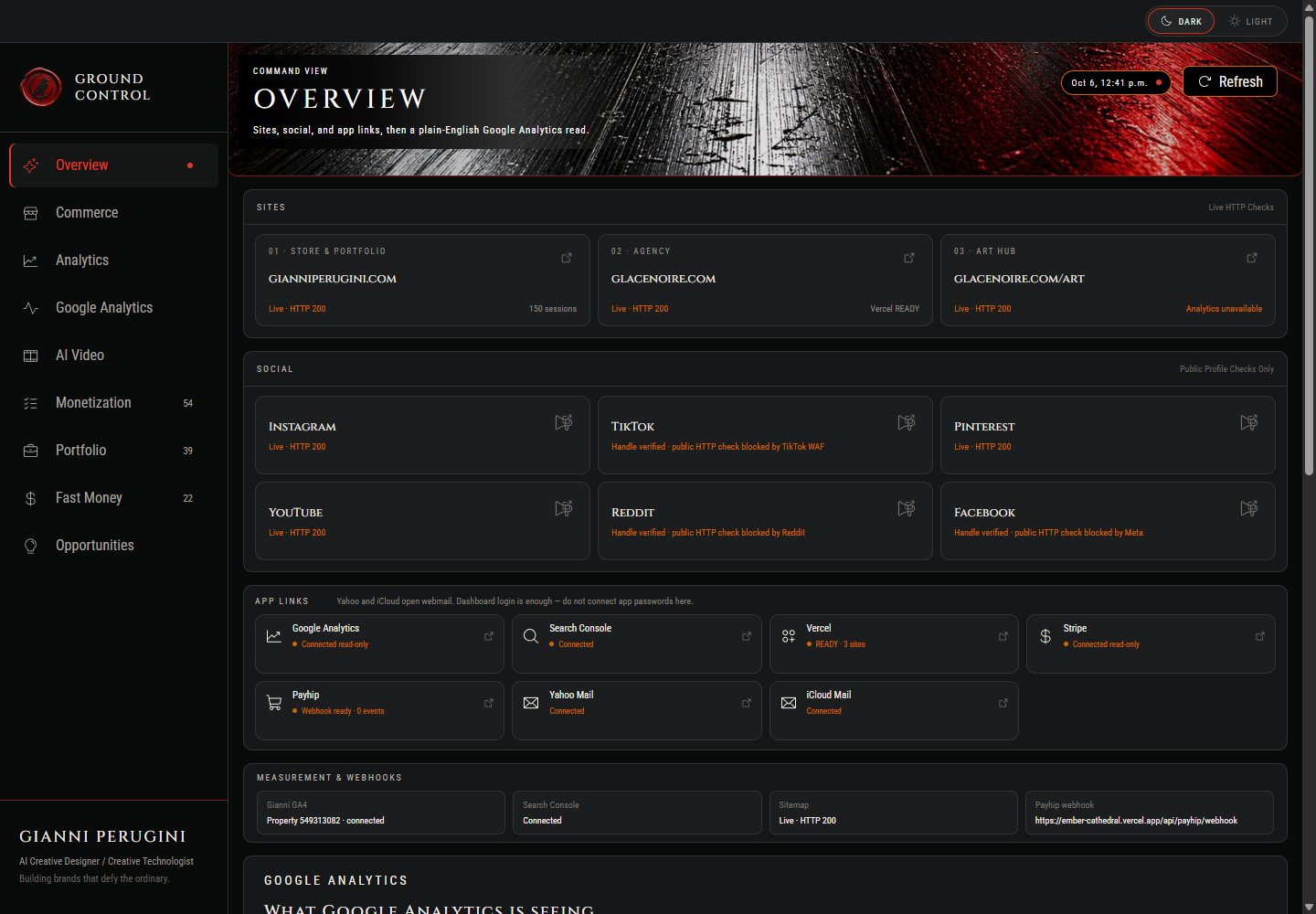The image size is (1316, 914).
Task: Click the TikTok card icon
Action: pyautogui.click(x=907, y=422)
